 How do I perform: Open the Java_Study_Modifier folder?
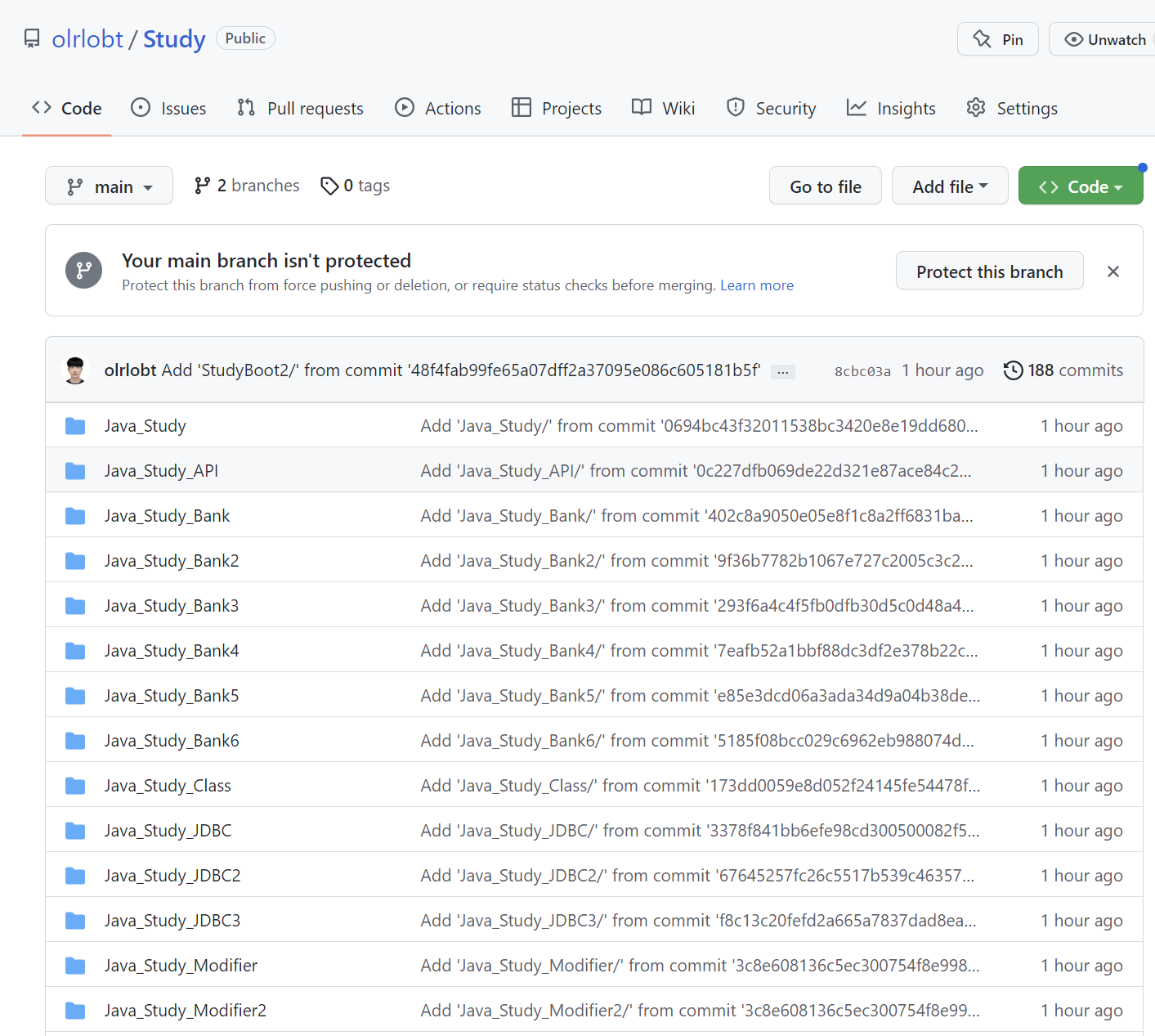pyautogui.click(x=181, y=966)
